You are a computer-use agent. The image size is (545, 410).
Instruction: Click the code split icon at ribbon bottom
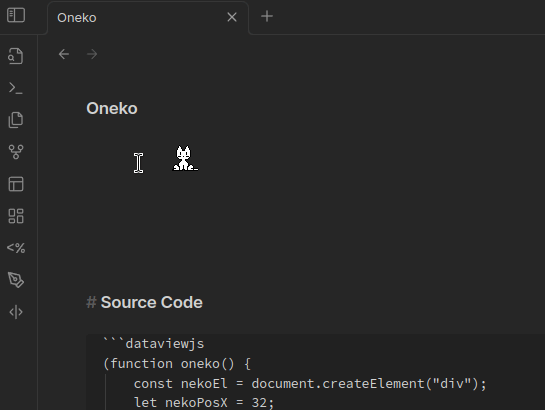coord(16,312)
